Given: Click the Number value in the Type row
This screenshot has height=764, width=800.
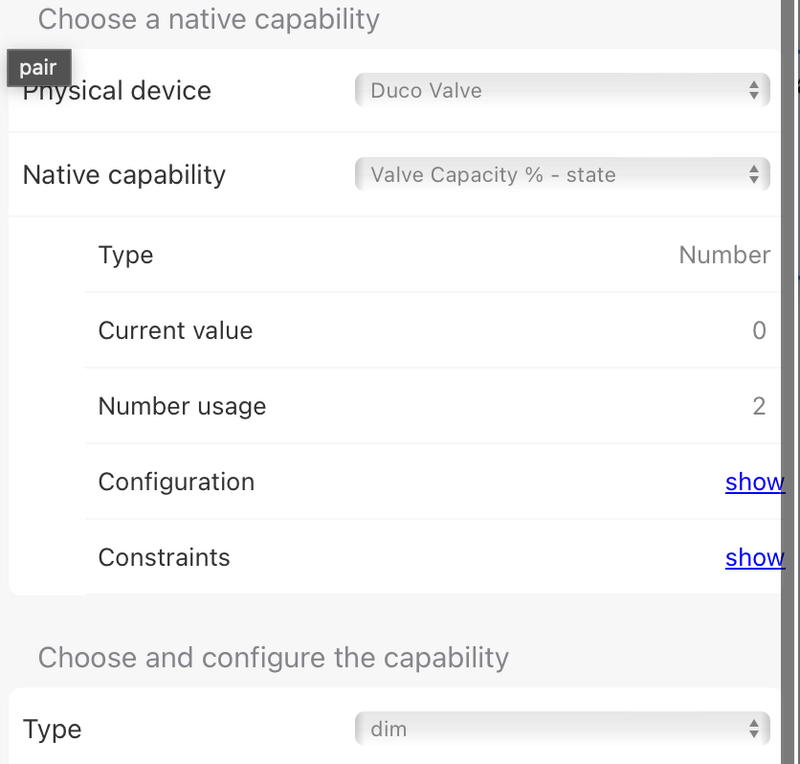Looking at the screenshot, I should point(724,255).
